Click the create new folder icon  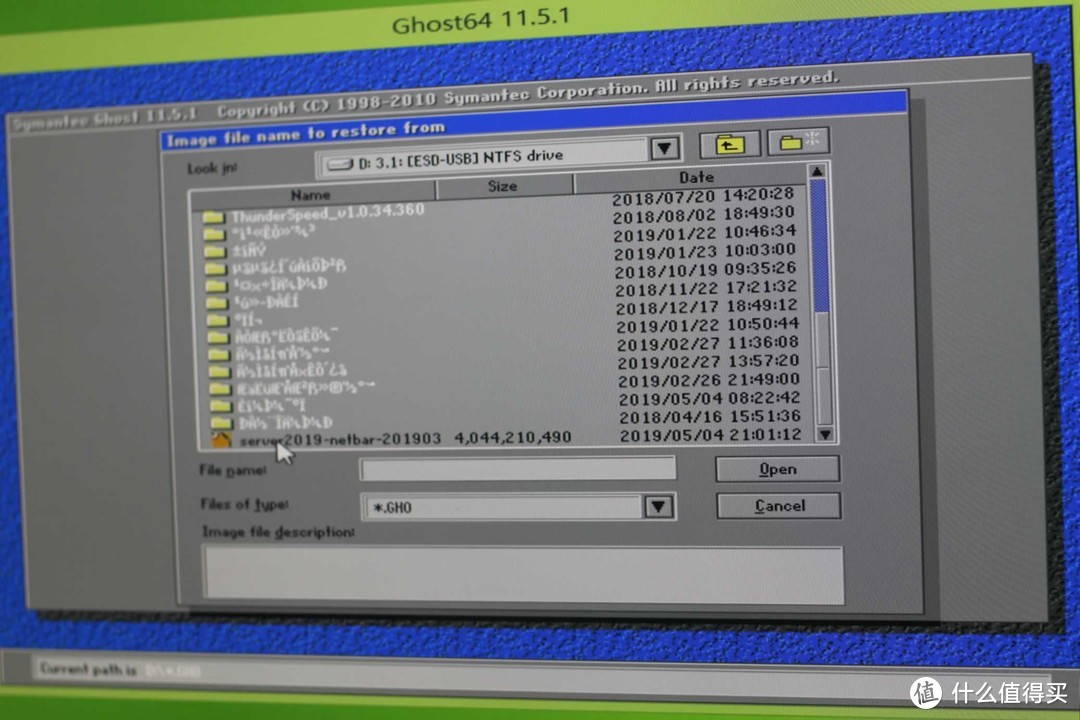coord(798,142)
